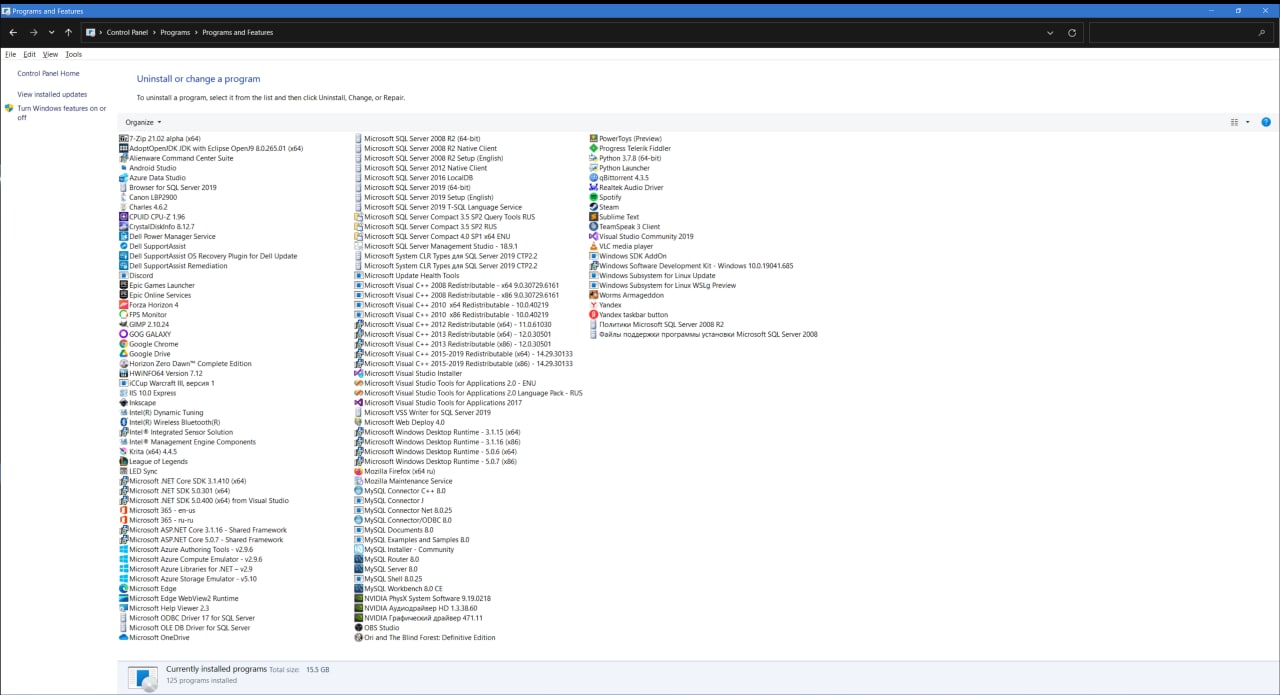Focus the Search Programs and Features box
This screenshot has width=1280, height=695.
pyautogui.click(x=1180, y=33)
